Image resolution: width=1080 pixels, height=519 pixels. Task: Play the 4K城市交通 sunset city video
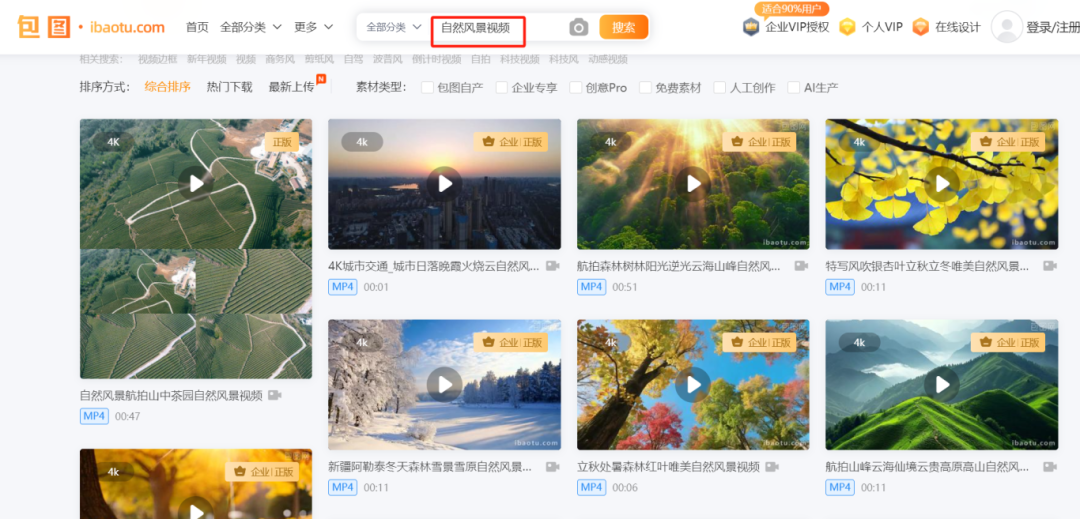[x=444, y=184]
